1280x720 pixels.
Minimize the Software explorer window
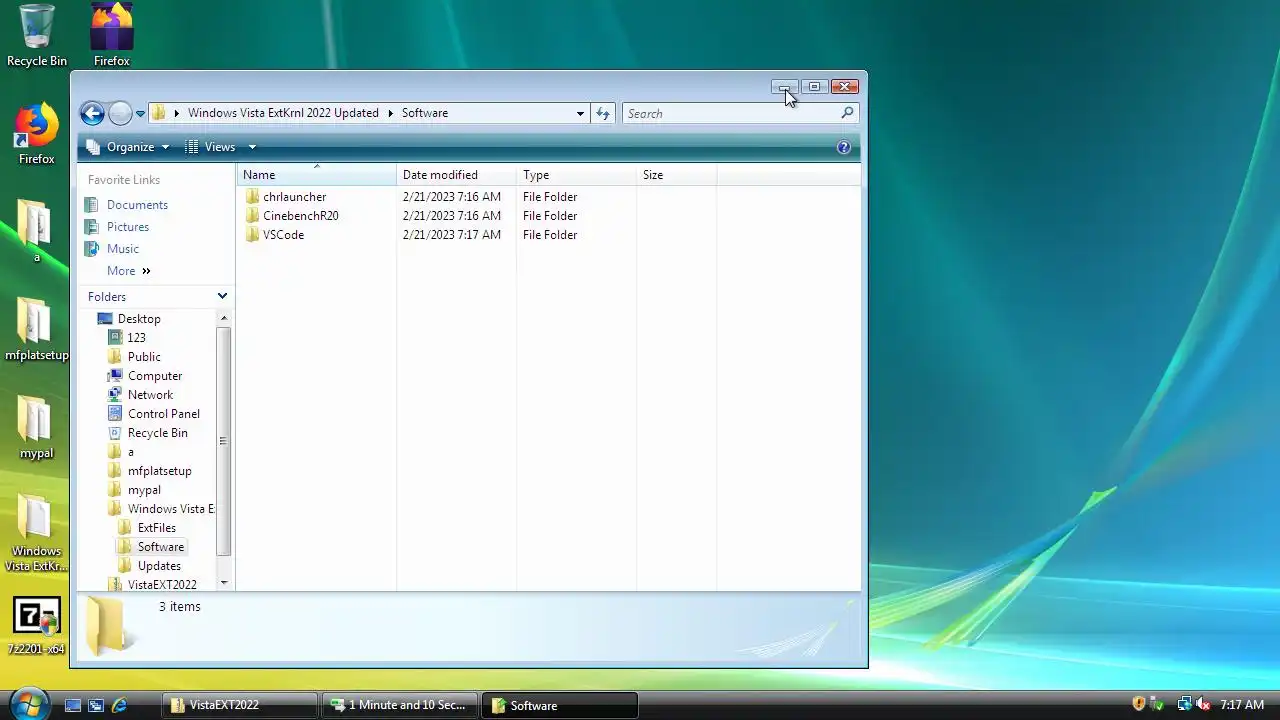click(785, 87)
